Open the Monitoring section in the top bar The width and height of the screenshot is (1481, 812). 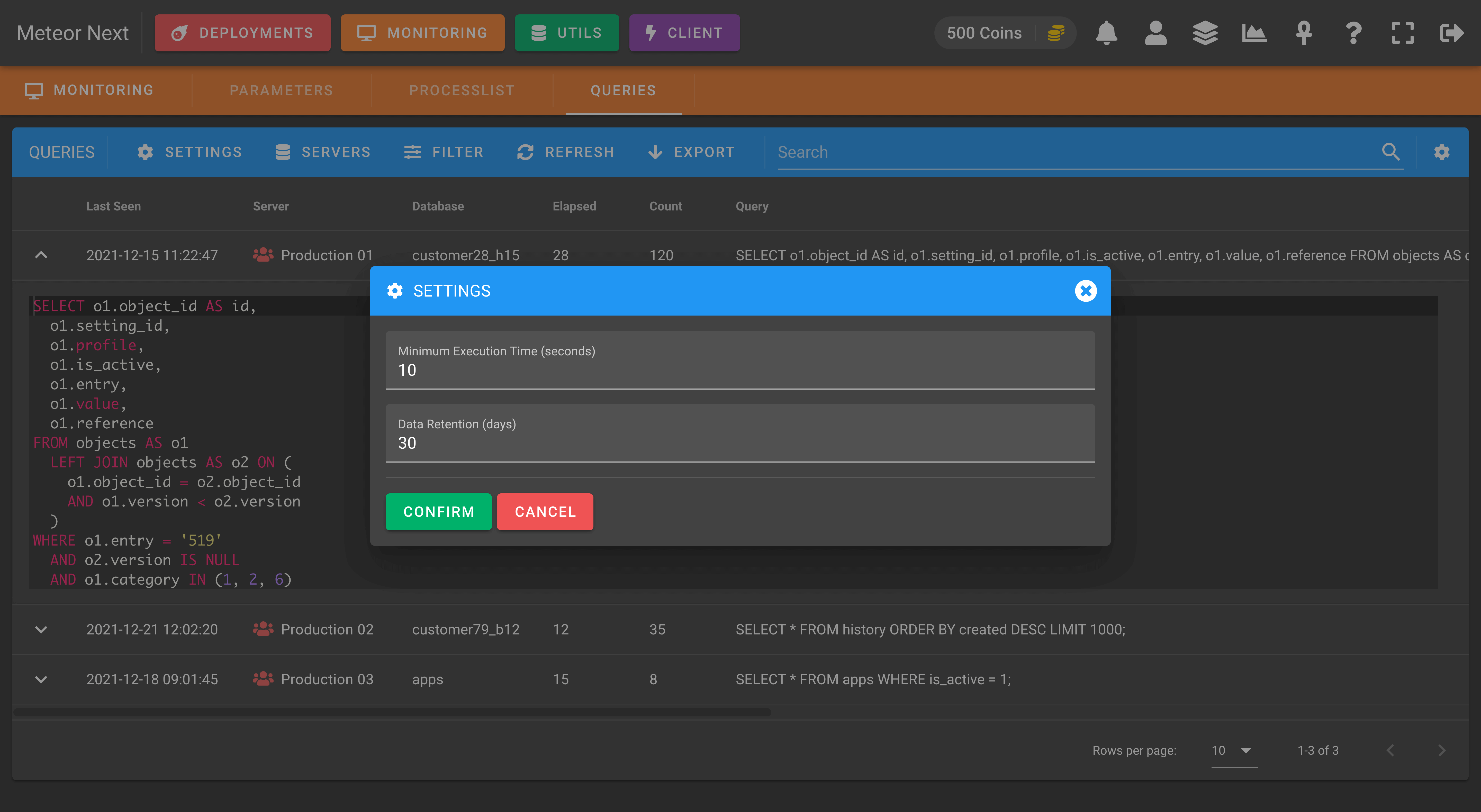[x=422, y=33]
